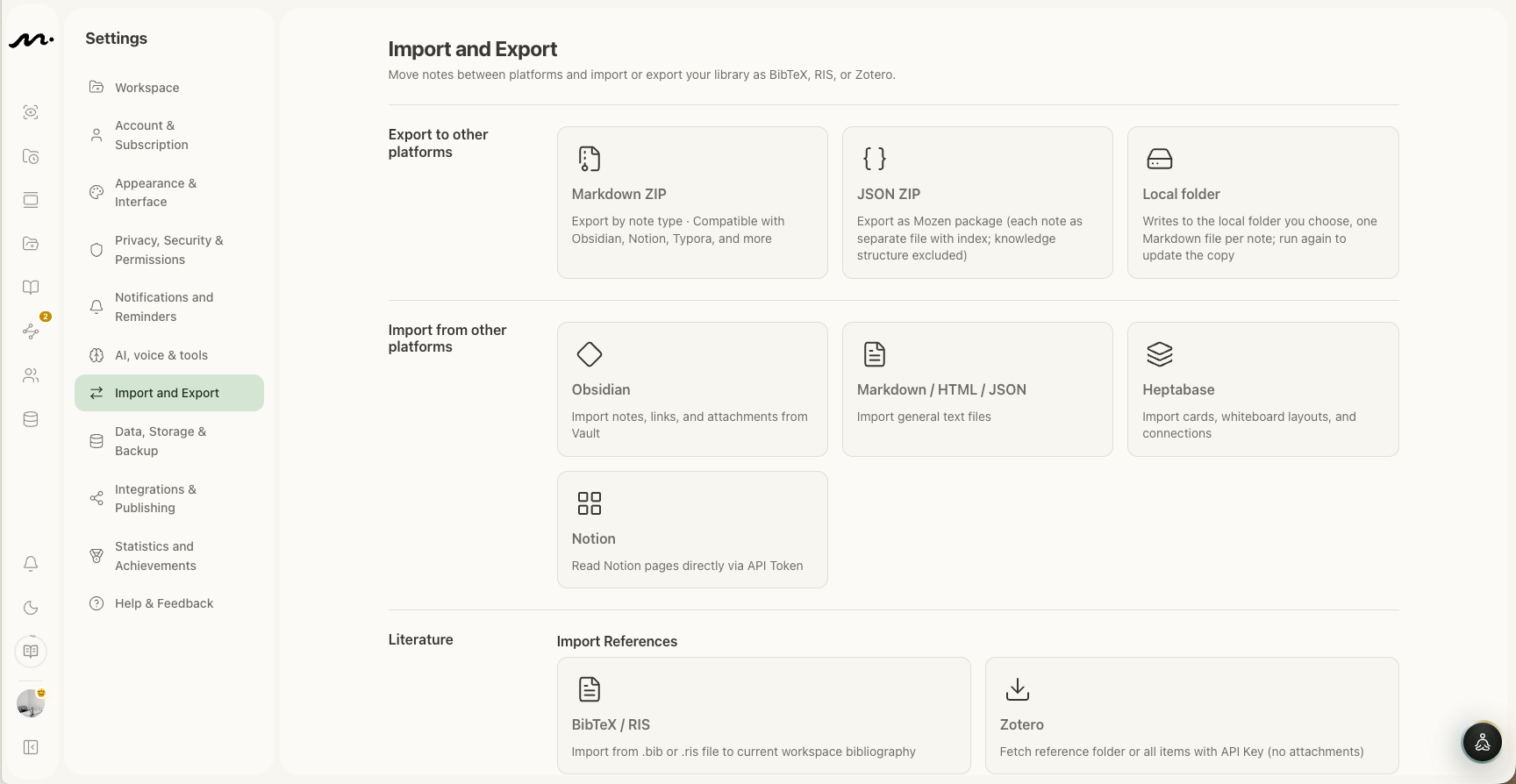1516x784 pixels.
Task: Click the app logo at top of rail
Action: point(31,39)
